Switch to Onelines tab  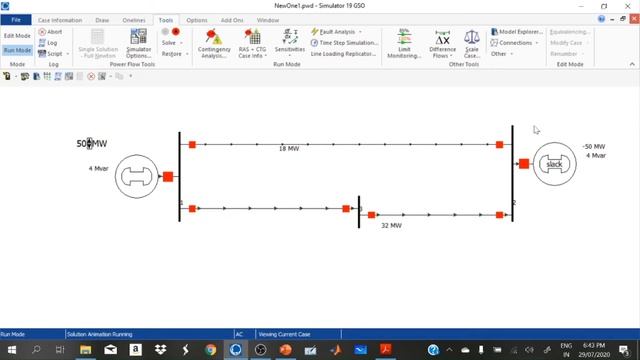pyautogui.click(x=134, y=20)
